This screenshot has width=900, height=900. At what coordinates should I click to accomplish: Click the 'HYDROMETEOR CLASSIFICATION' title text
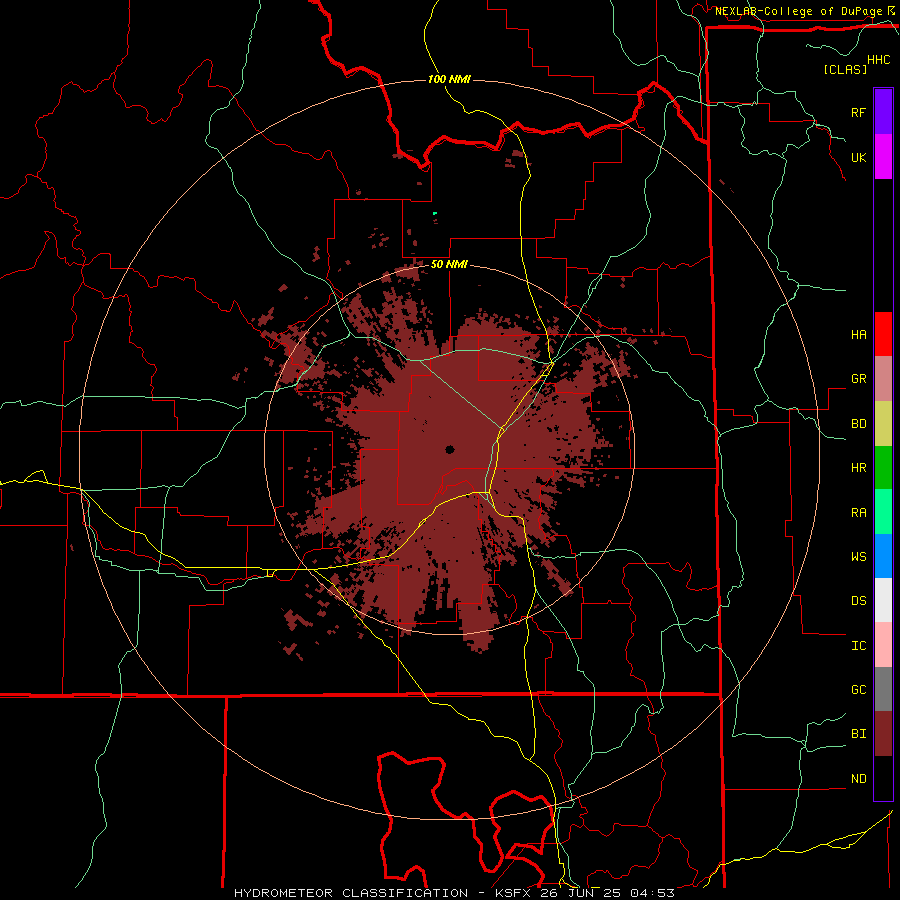tap(351, 893)
